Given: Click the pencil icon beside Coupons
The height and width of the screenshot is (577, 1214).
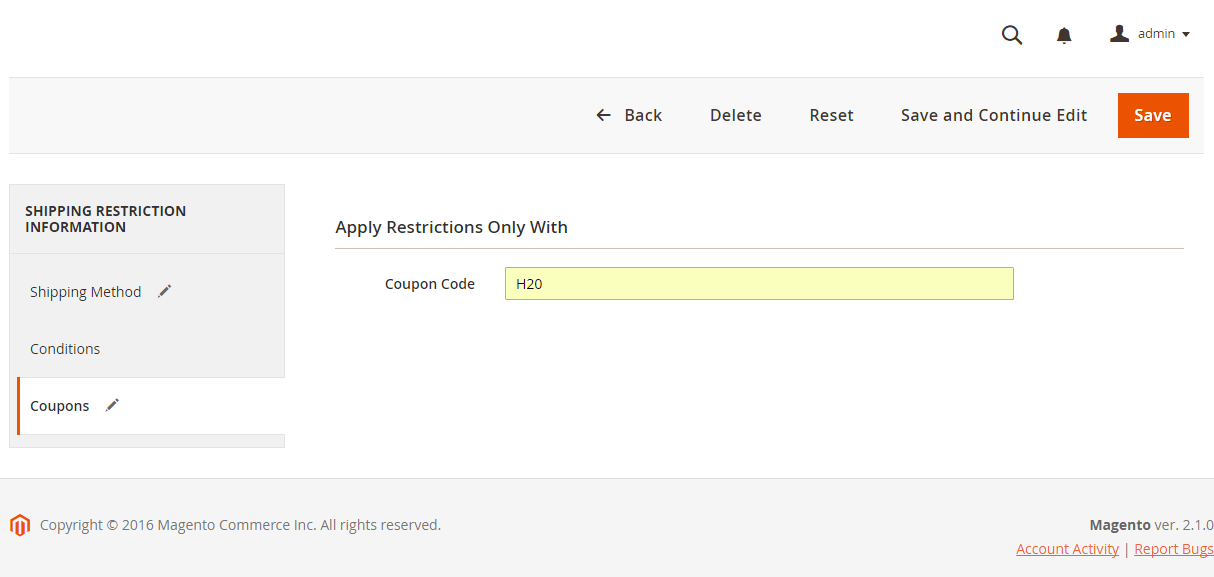Looking at the screenshot, I should click(x=113, y=405).
